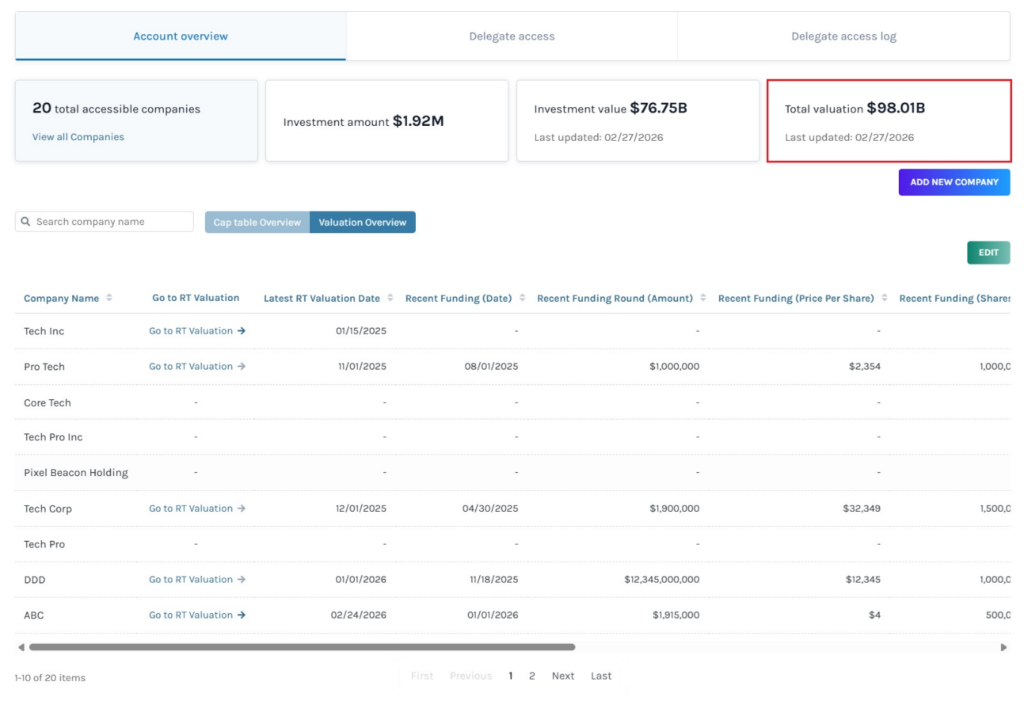Click scrollbar left arrow
1024x701 pixels.
tap(21, 647)
